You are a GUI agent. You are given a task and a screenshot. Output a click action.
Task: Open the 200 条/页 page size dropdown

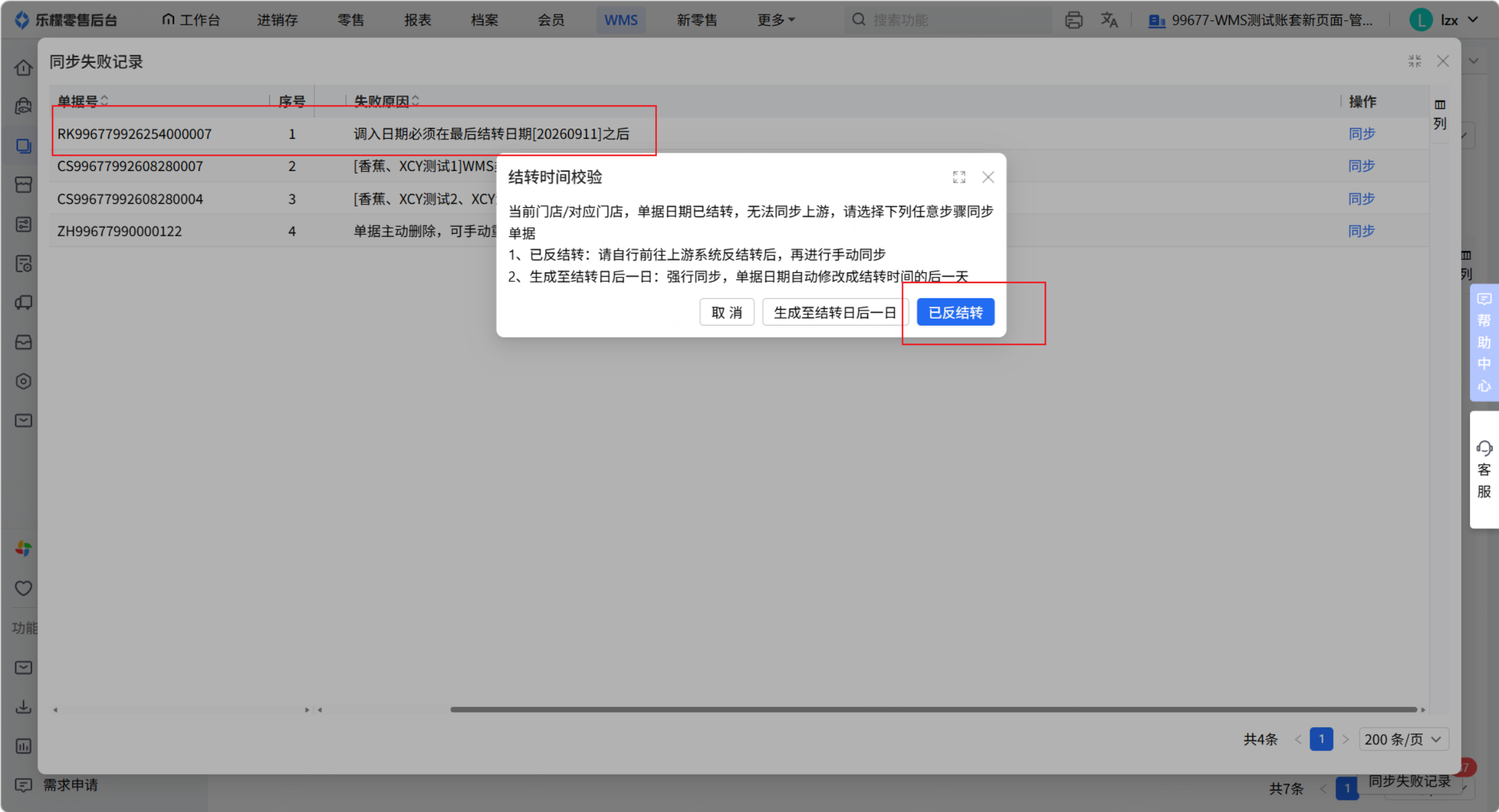(1403, 739)
